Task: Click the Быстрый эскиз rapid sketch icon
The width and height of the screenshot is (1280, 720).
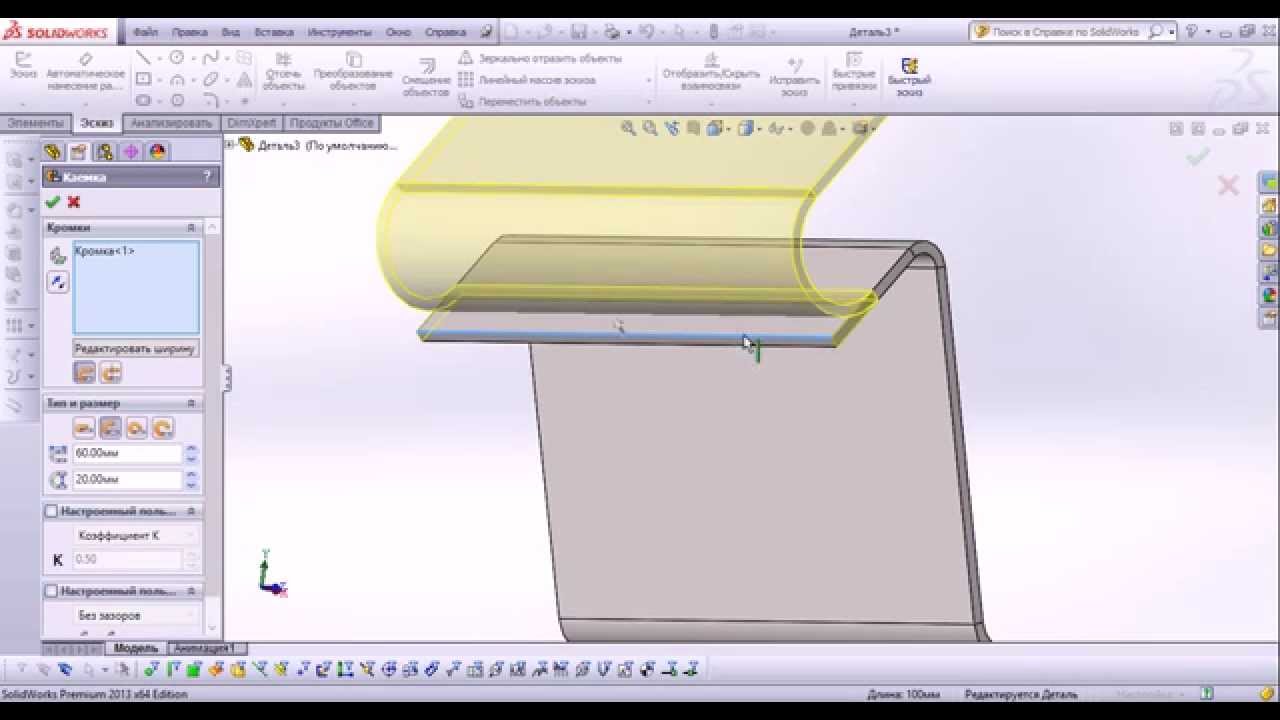Action: 909,77
